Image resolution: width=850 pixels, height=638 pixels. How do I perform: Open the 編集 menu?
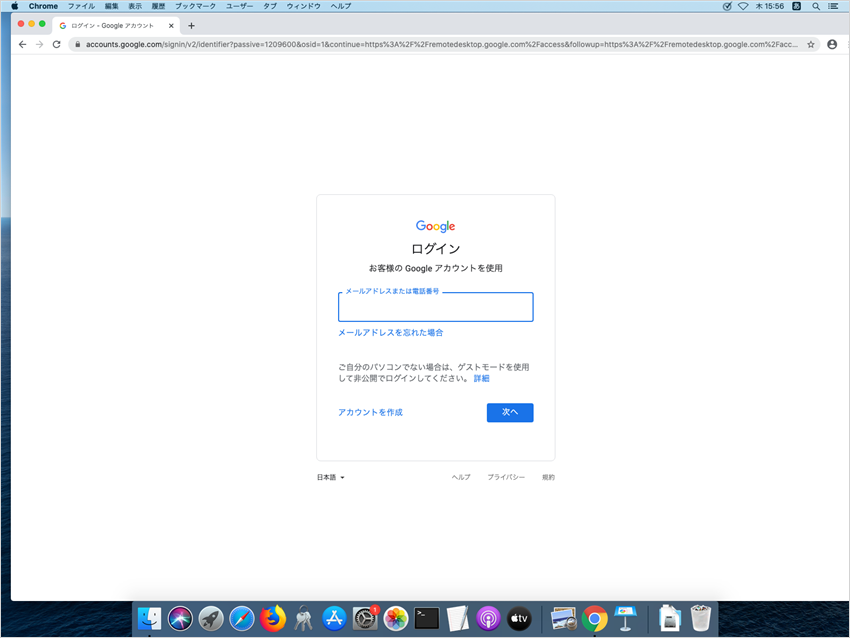tap(112, 6)
